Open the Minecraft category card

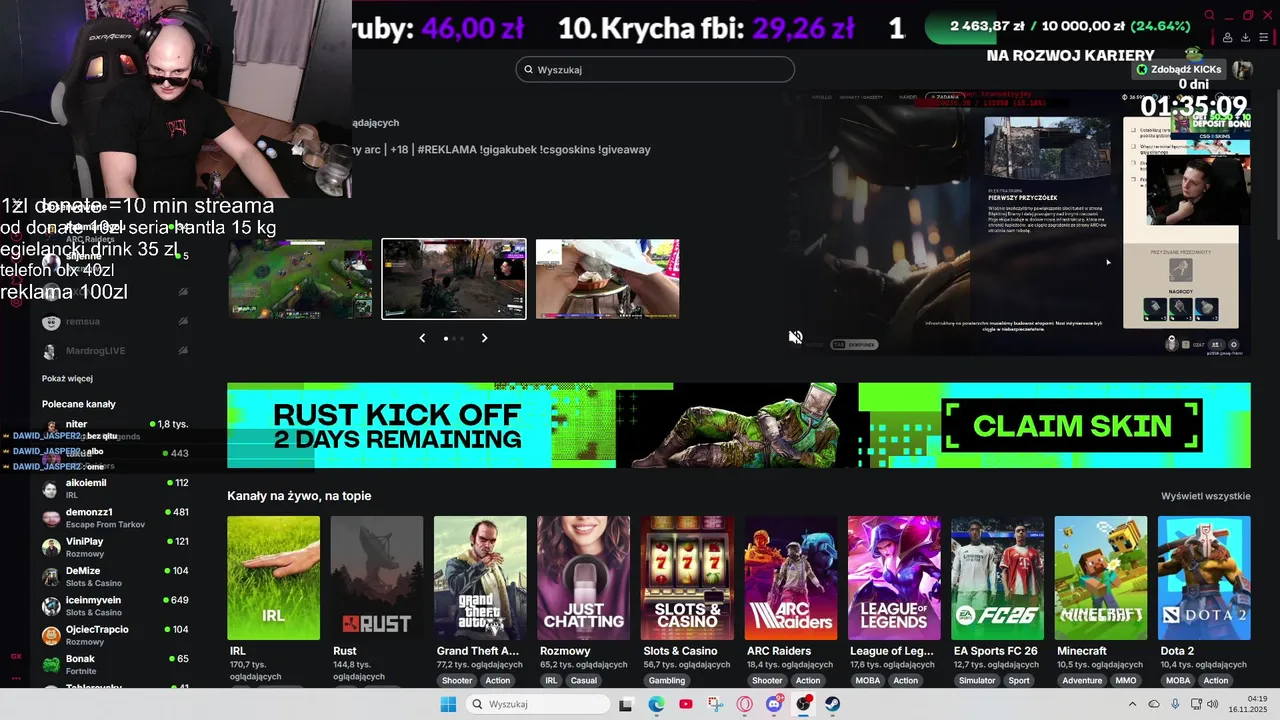tap(1101, 578)
